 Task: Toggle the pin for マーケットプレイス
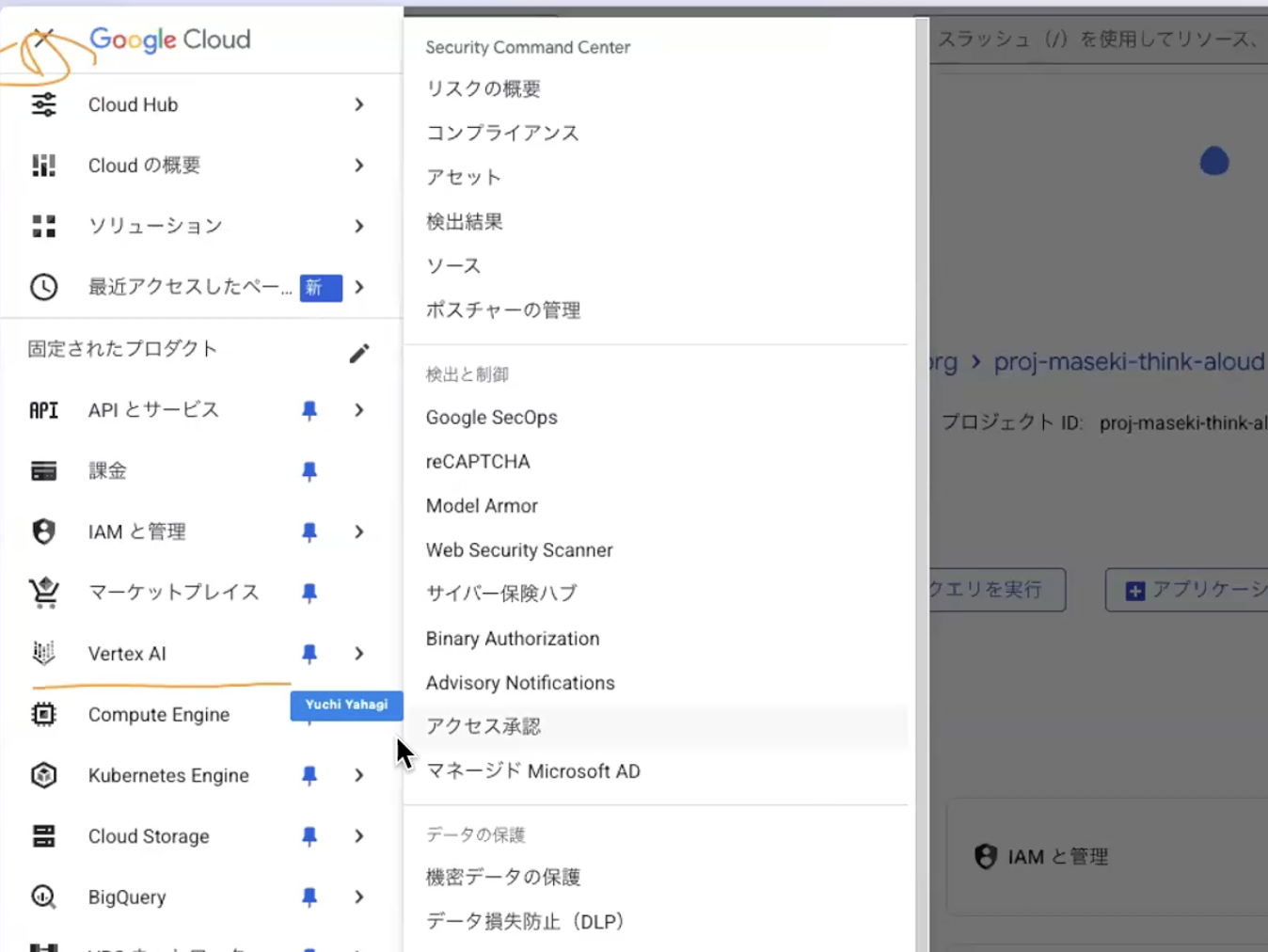click(x=309, y=593)
